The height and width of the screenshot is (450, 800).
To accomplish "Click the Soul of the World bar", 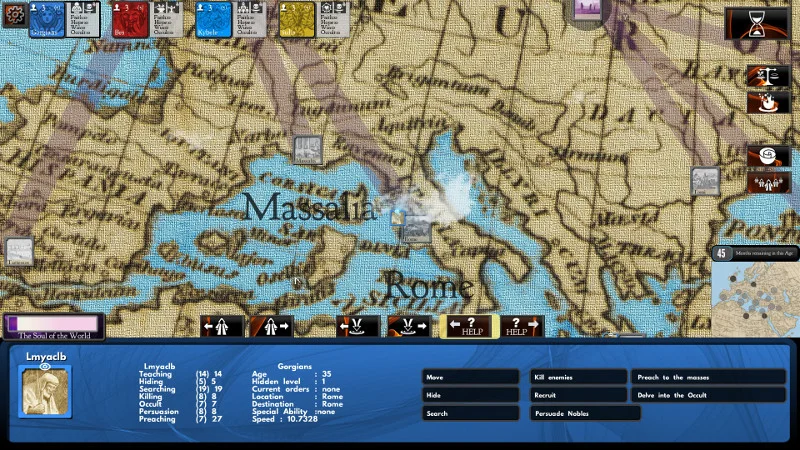I will tap(54, 327).
